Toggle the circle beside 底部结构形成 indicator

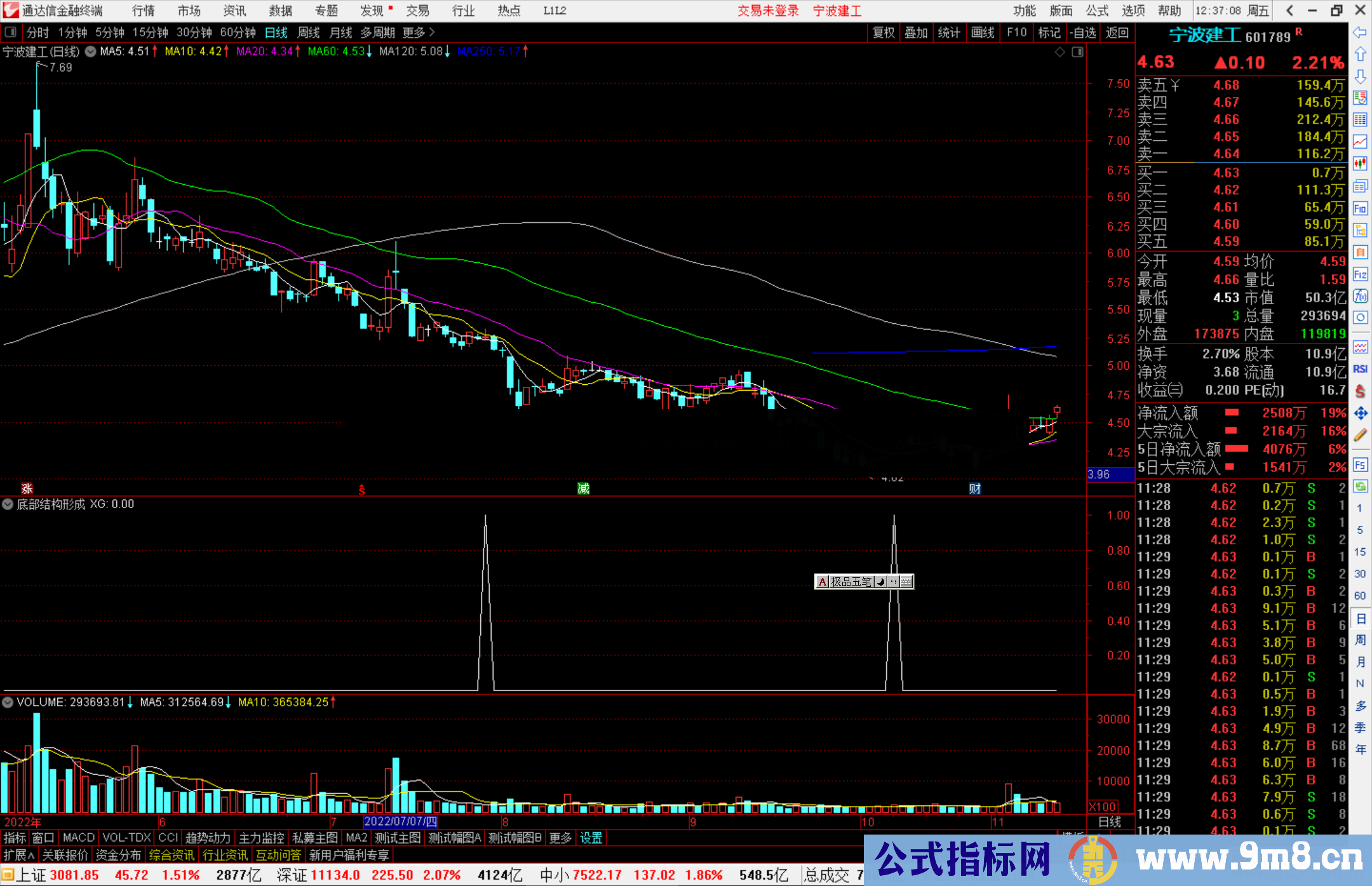pyautogui.click(x=8, y=504)
